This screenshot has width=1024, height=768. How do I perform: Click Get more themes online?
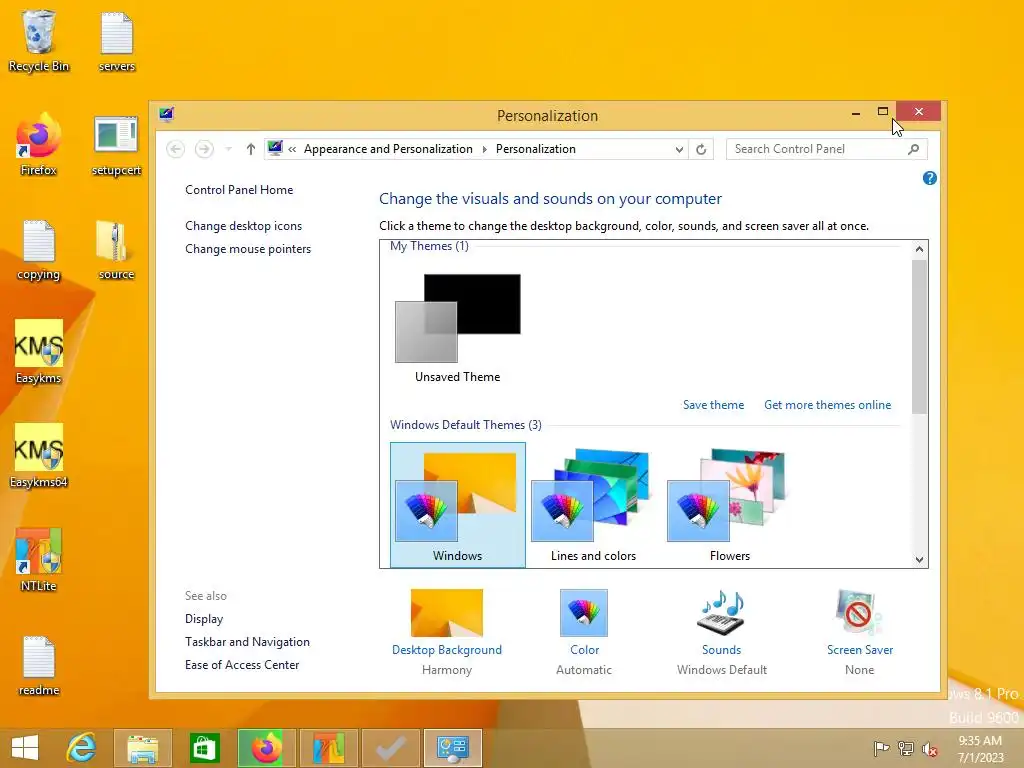pyautogui.click(x=827, y=405)
